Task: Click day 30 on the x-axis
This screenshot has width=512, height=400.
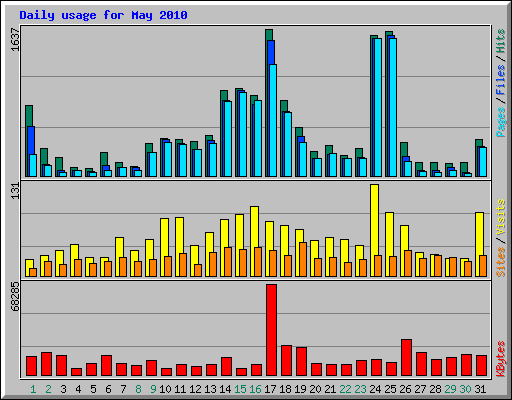Action: (x=465, y=389)
